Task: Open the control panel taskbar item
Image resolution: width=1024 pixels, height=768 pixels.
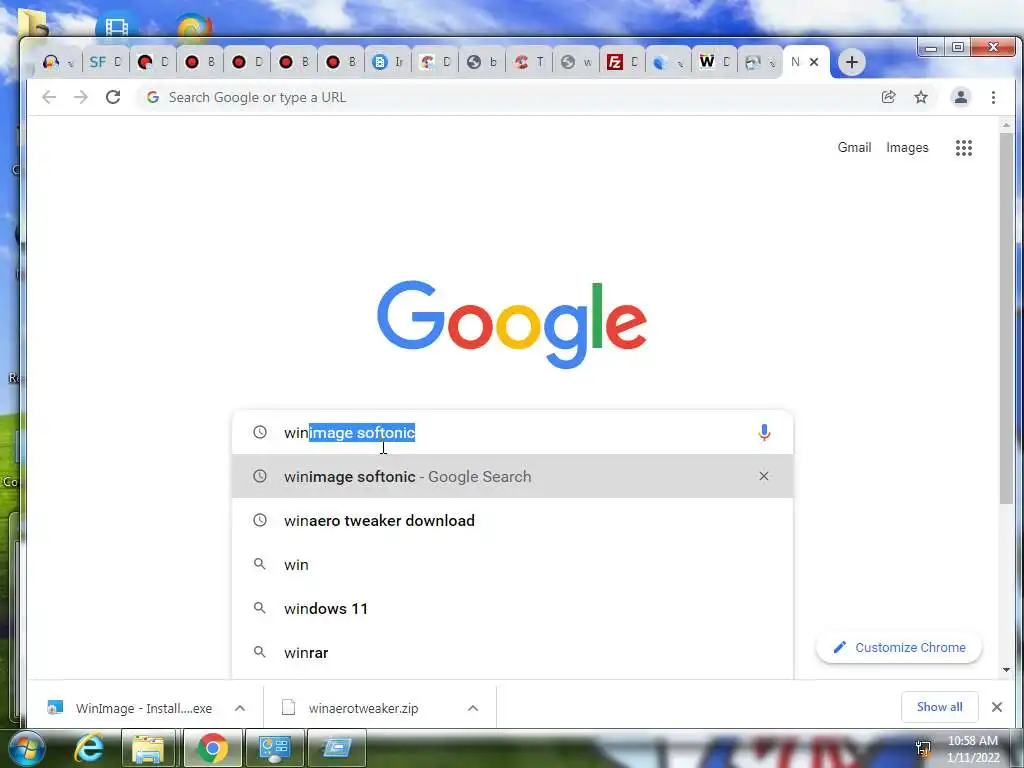Action: pyautogui.click(x=274, y=748)
